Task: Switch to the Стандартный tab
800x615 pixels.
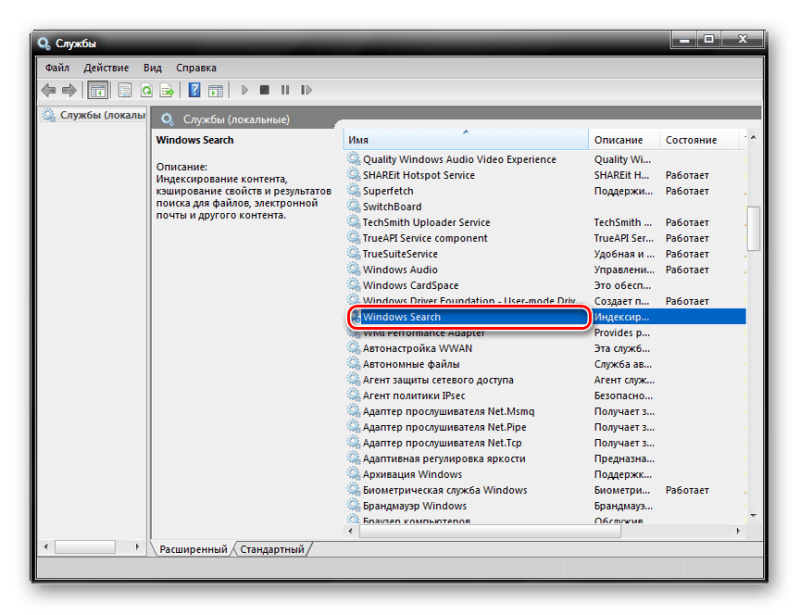Action: coord(272,549)
